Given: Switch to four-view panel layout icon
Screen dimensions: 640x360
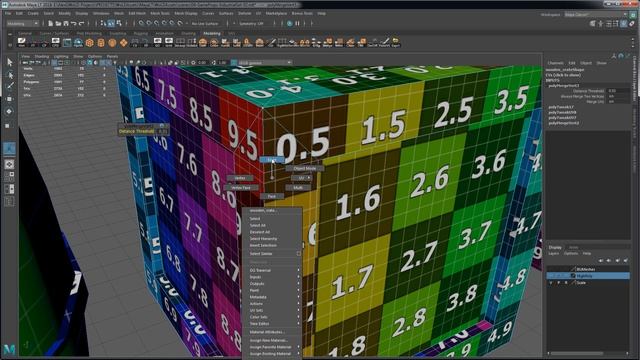Looking at the screenshot, I should coord(9,176).
